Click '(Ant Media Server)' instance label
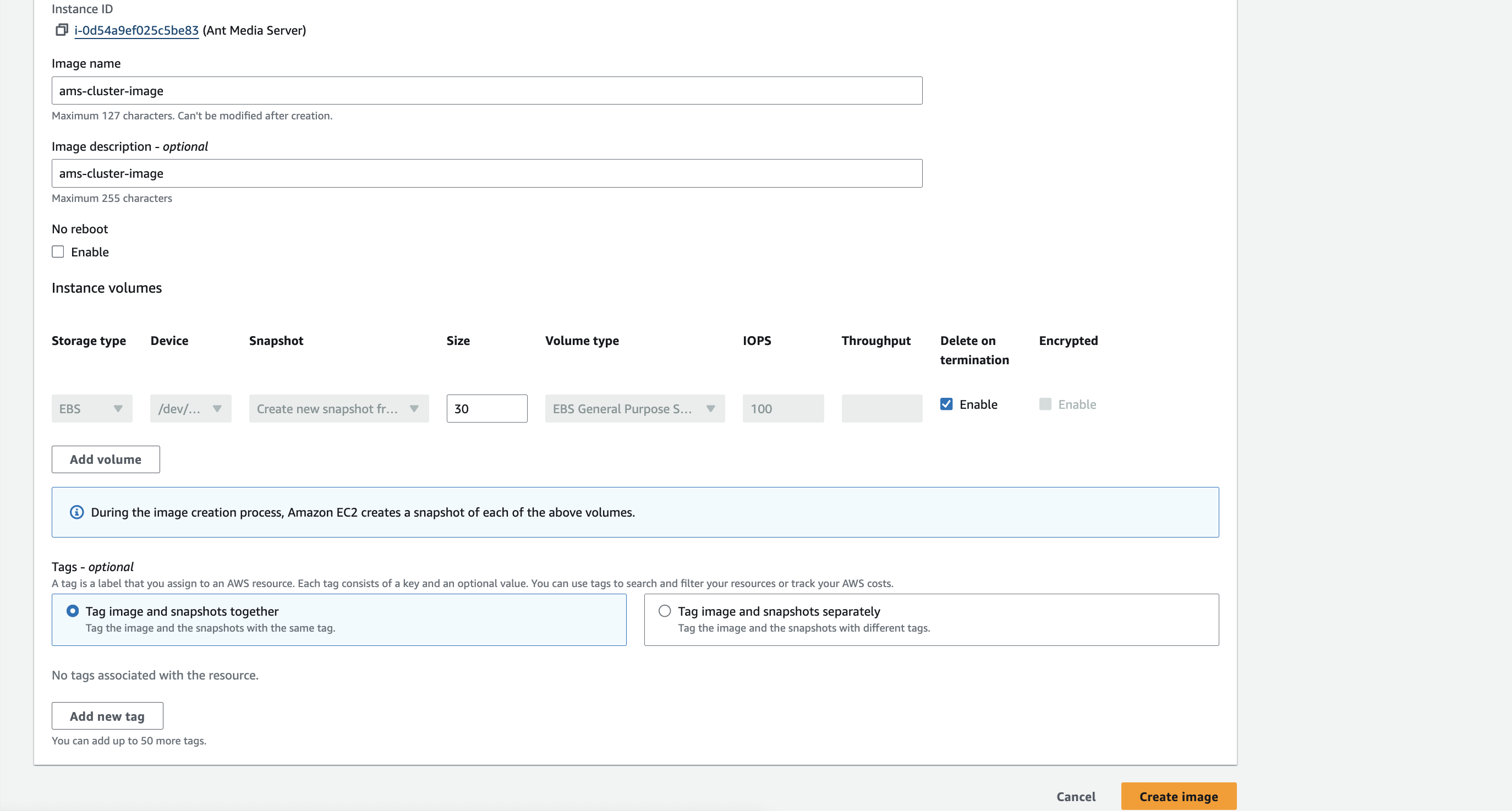The image size is (1512, 811). (x=254, y=30)
